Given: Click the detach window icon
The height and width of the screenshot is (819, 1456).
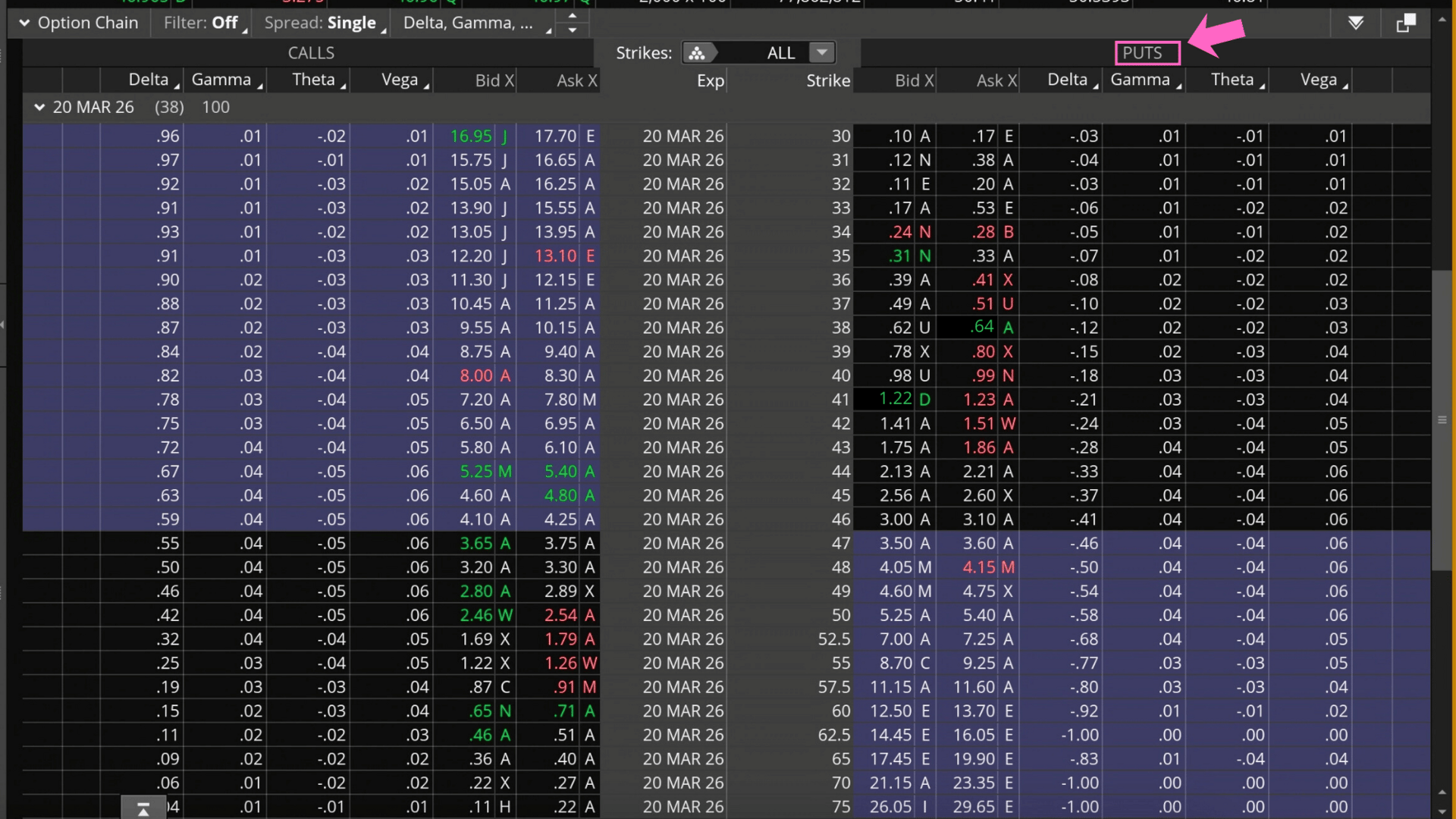Looking at the screenshot, I should point(1406,23).
